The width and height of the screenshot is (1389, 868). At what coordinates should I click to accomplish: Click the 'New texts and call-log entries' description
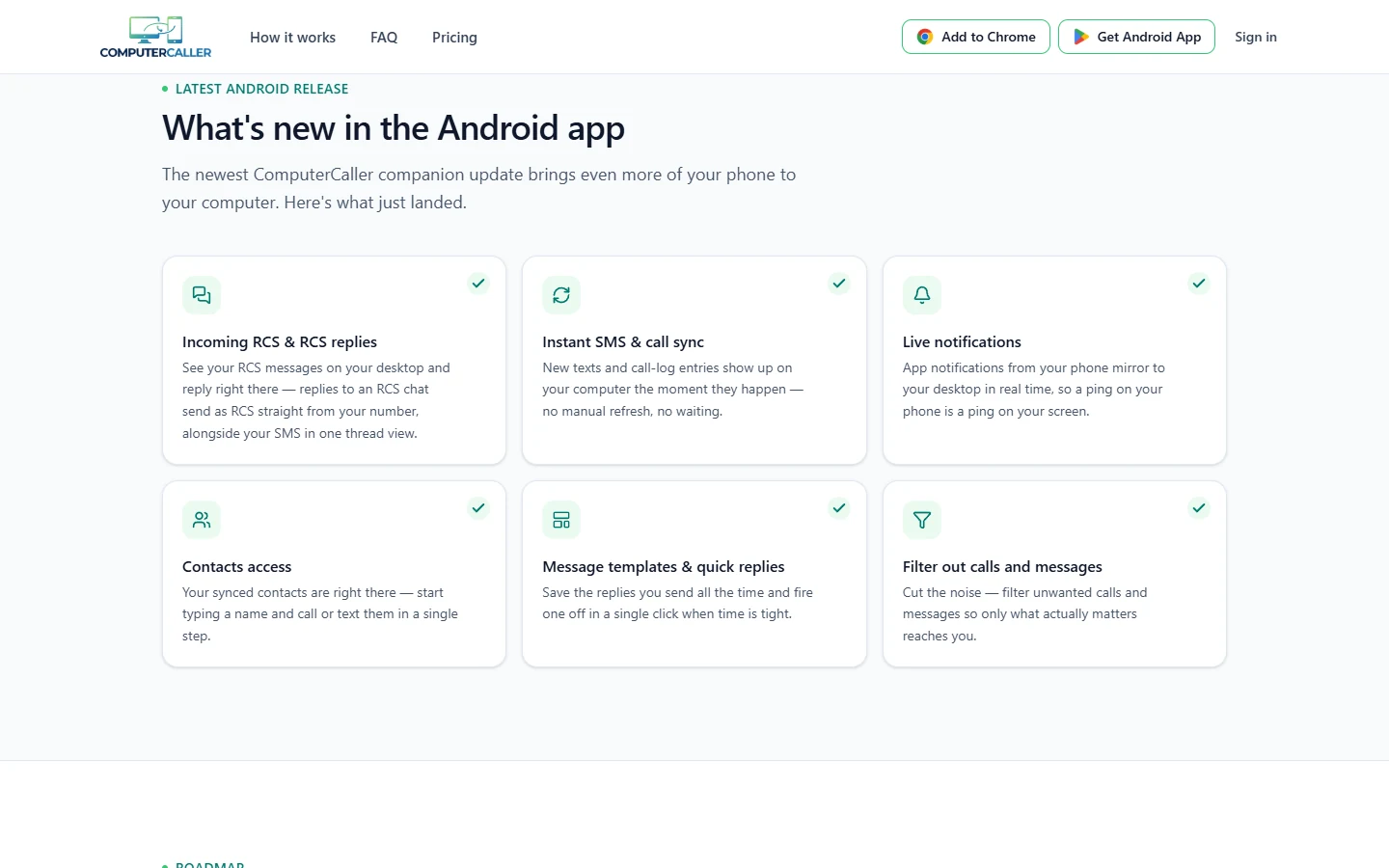672,390
